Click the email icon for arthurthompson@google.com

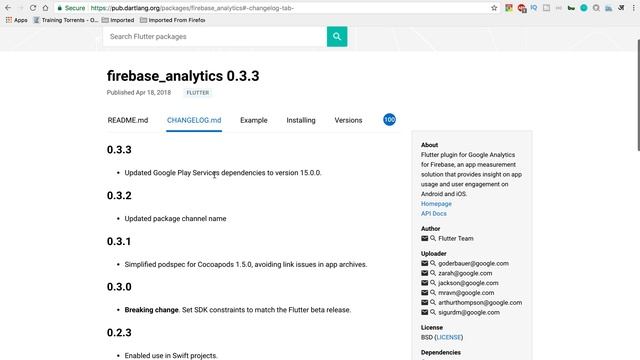point(424,302)
